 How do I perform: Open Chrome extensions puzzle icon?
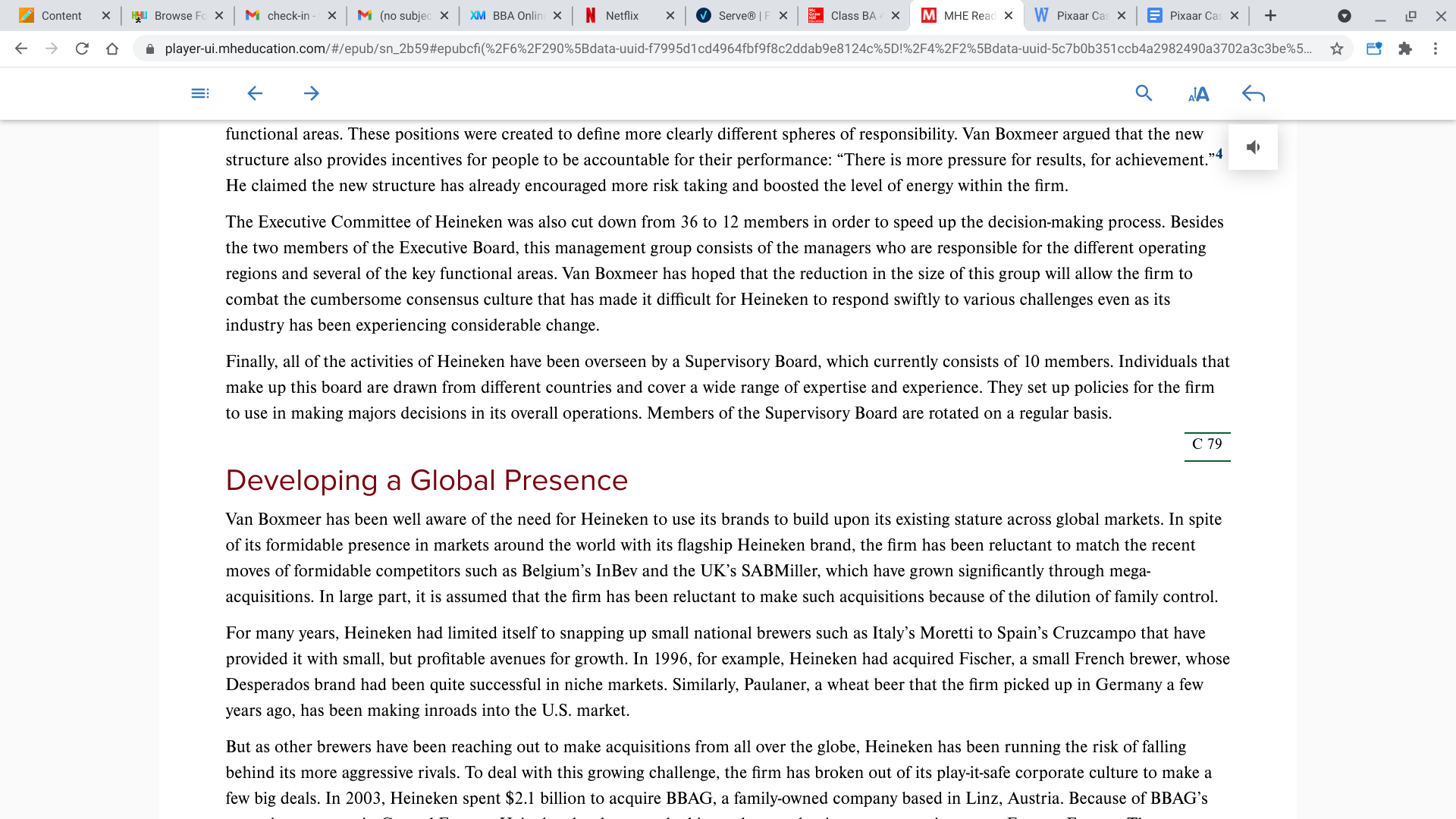(x=1405, y=49)
